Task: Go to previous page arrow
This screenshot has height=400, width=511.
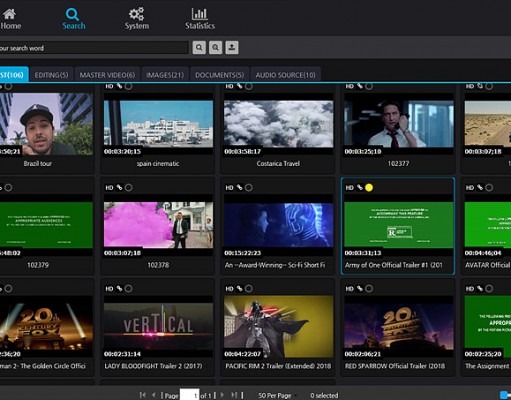Action: click(154, 395)
